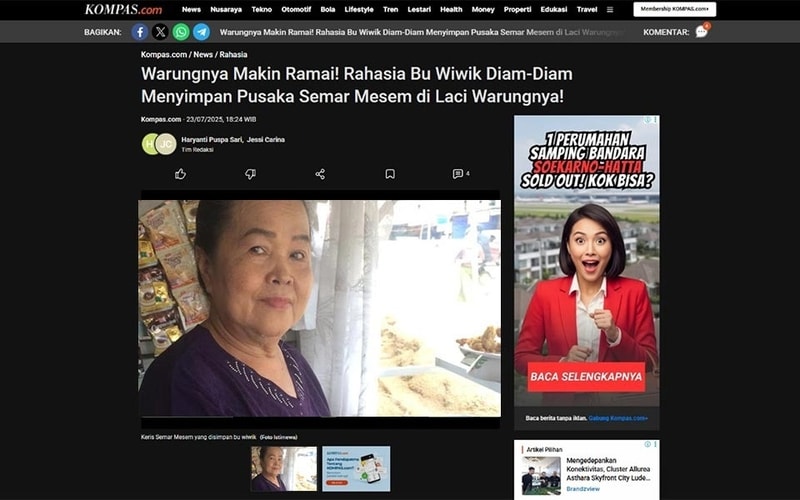The width and height of the screenshot is (800, 500).
Task: Click the ad info icon on Artikel Pilihan box
Action: pos(647,444)
